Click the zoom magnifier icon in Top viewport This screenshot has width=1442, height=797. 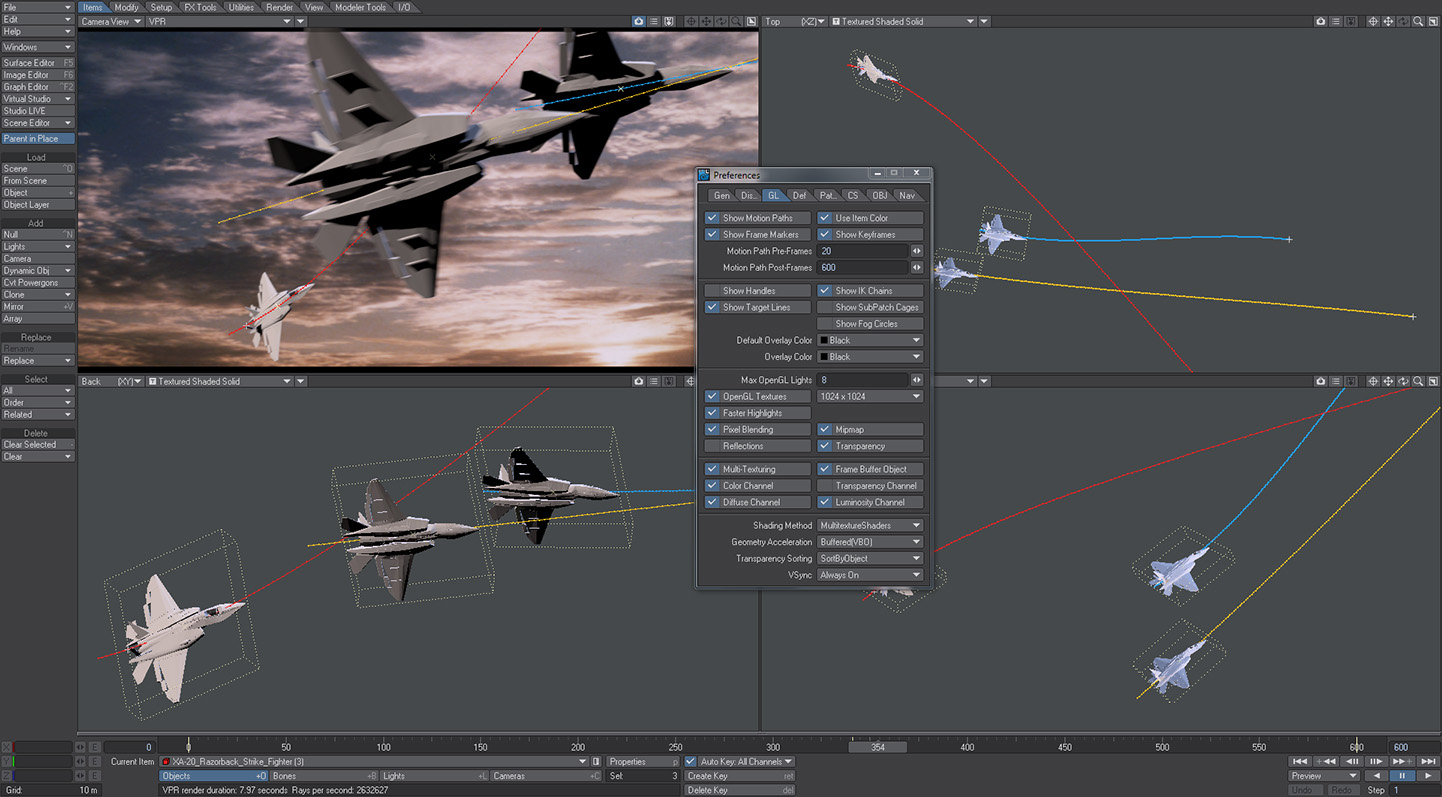[1418, 21]
